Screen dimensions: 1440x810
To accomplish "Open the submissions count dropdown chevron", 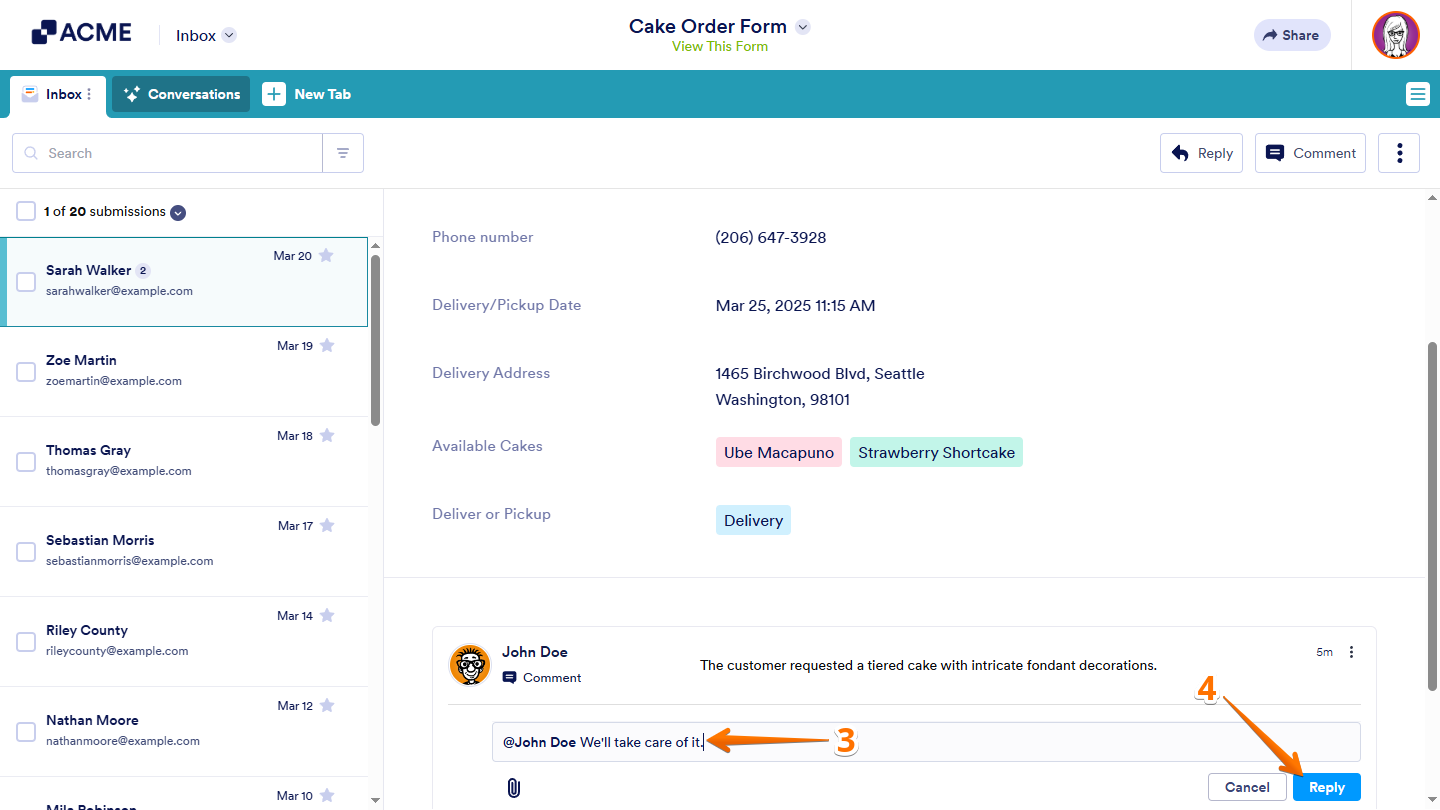I will tap(177, 212).
